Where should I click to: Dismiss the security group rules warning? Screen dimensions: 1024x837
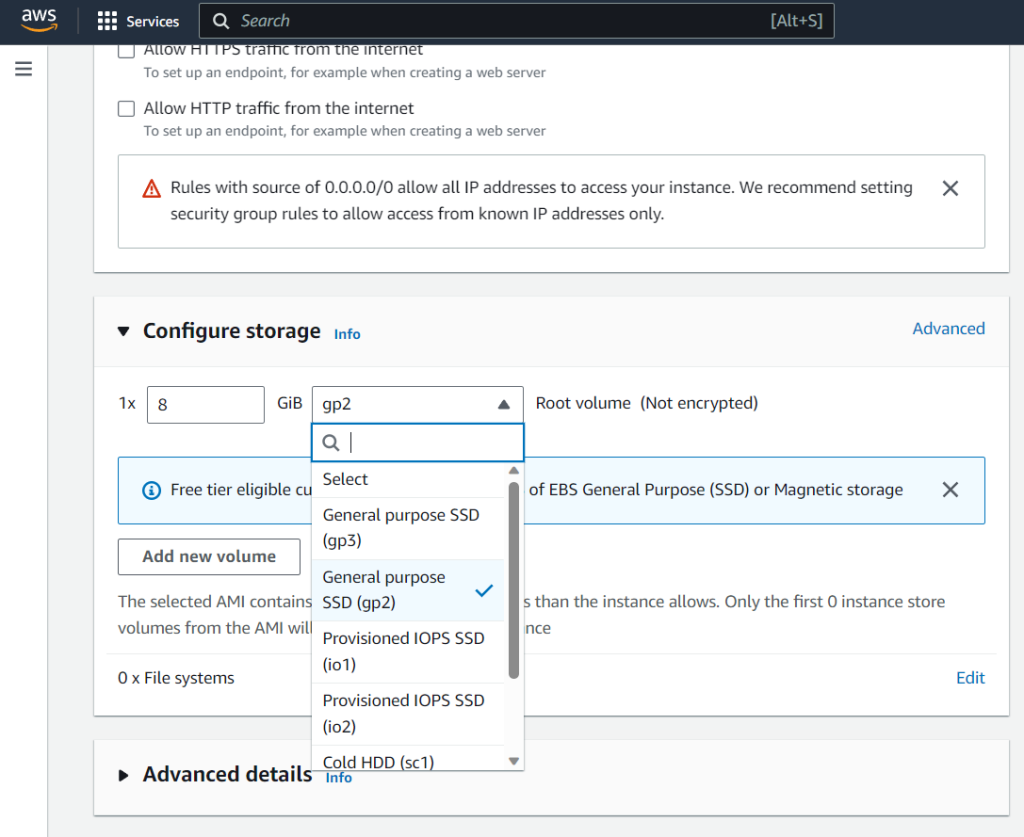pos(950,188)
